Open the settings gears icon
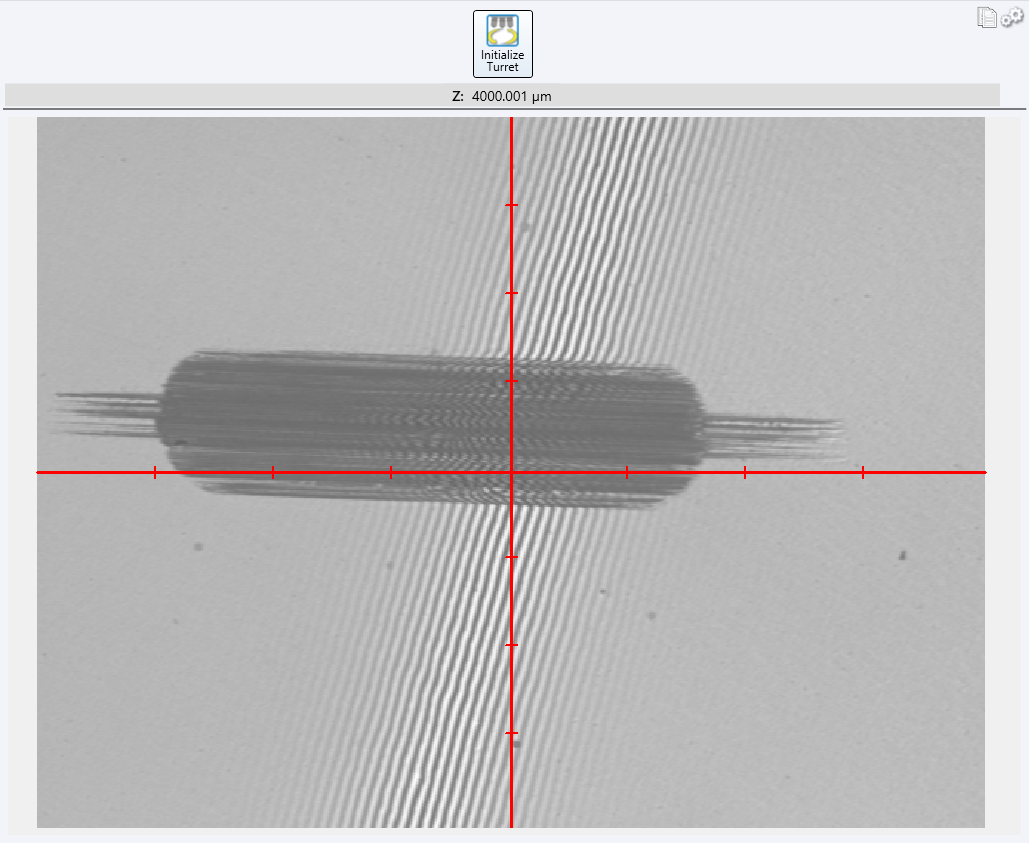The height and width of the screenshot is (843, 1029). pyautogui.click(x=1012, y=17)
